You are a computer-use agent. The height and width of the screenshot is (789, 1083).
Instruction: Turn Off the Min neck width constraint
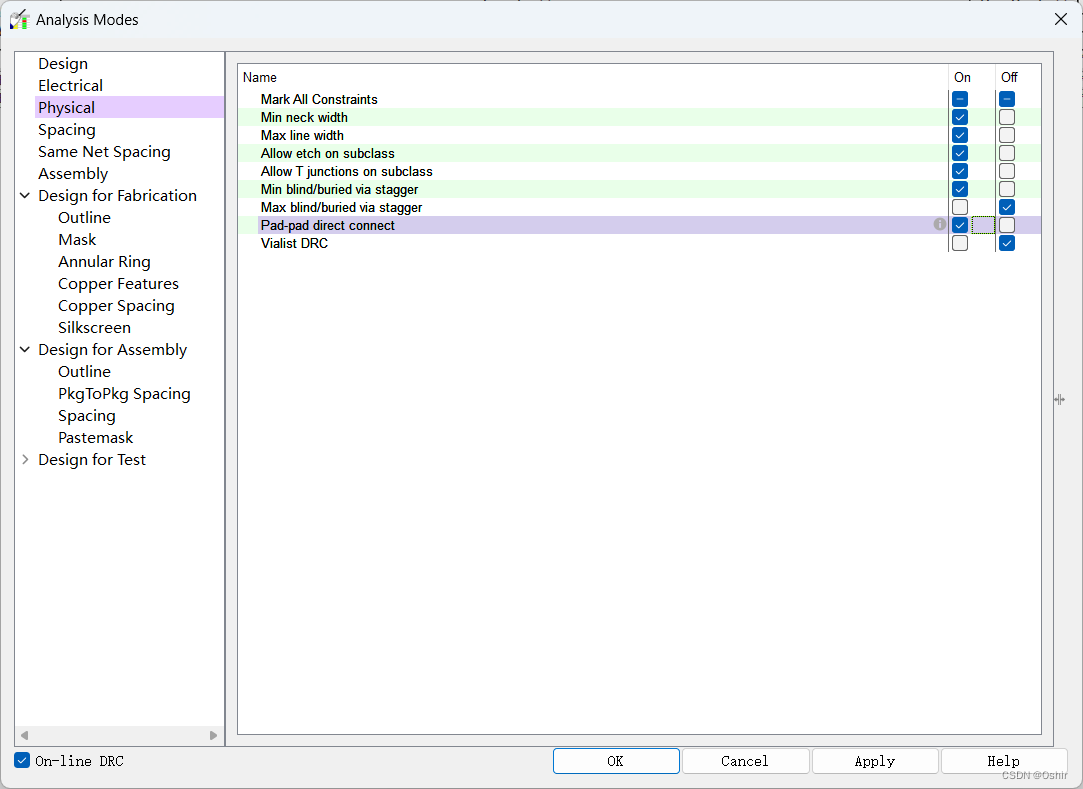click(x=1007, y=117)
